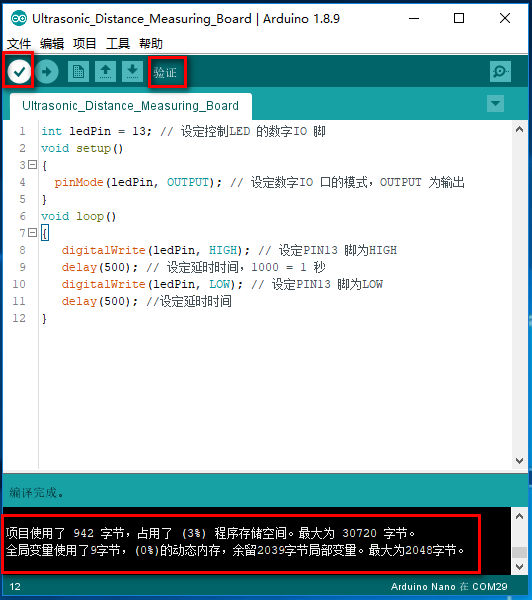Click 'pinMode(ledPin, OUTPUT);' on line 4
This screenshot has height=600, width=532.
138,182
